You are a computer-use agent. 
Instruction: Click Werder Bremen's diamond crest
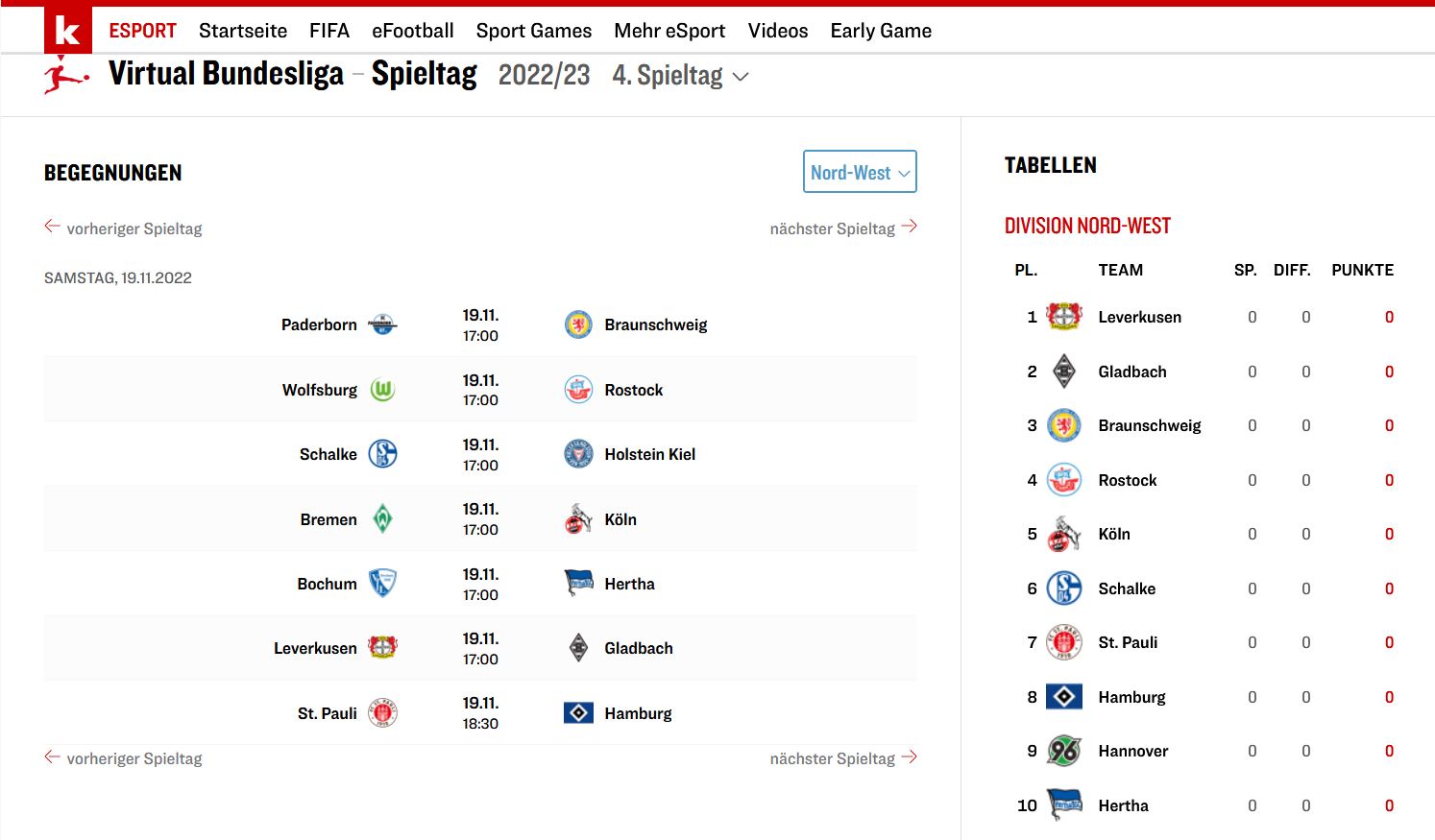pyautogui.click(x=382, y=519)
